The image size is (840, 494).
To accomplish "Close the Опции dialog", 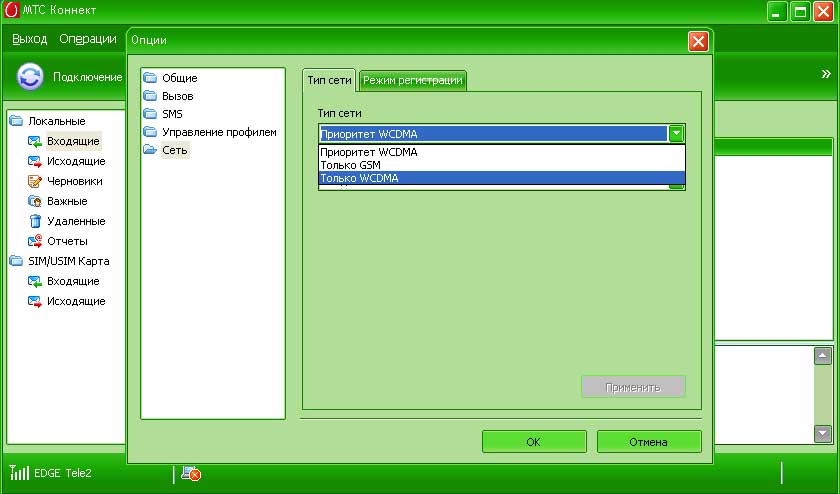I will pyautogui.click(x=698, y=41).
